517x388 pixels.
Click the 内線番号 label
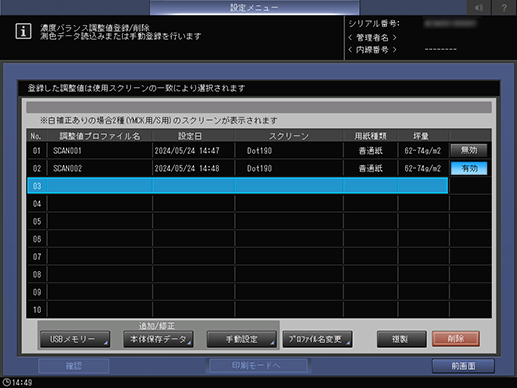point(372,50)
